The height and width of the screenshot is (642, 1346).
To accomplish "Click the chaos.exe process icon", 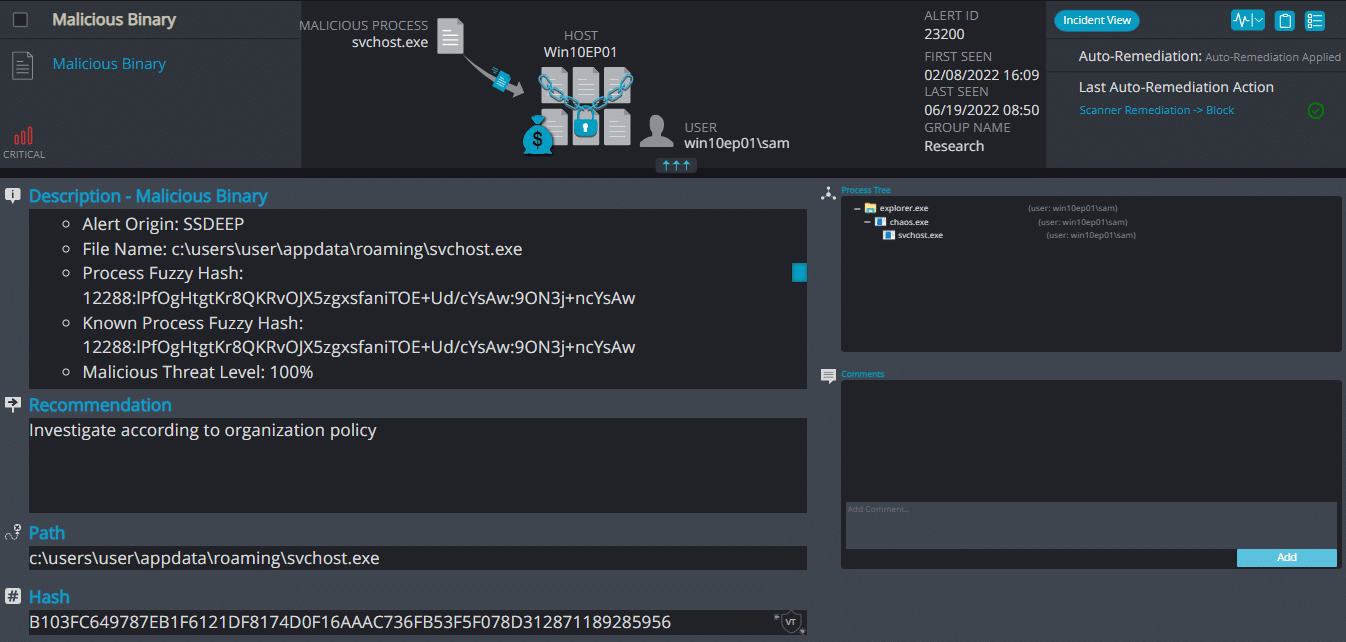I will point(880,222).
